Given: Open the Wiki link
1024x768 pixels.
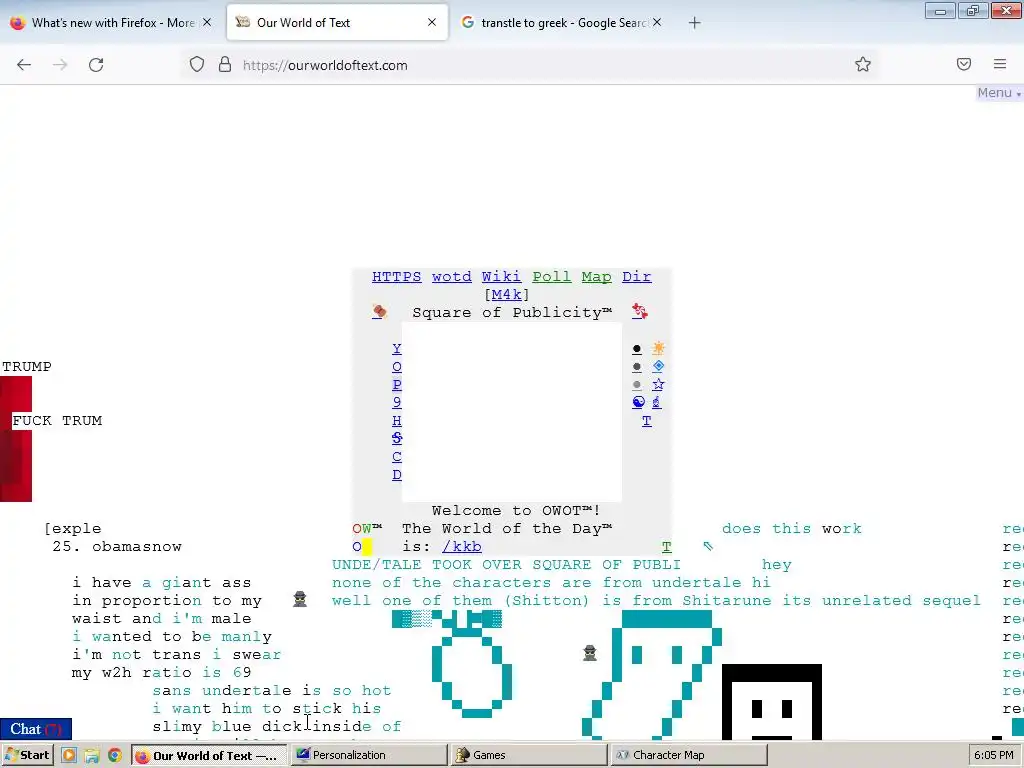Looking at the screenshot, I should coord(501,277).
